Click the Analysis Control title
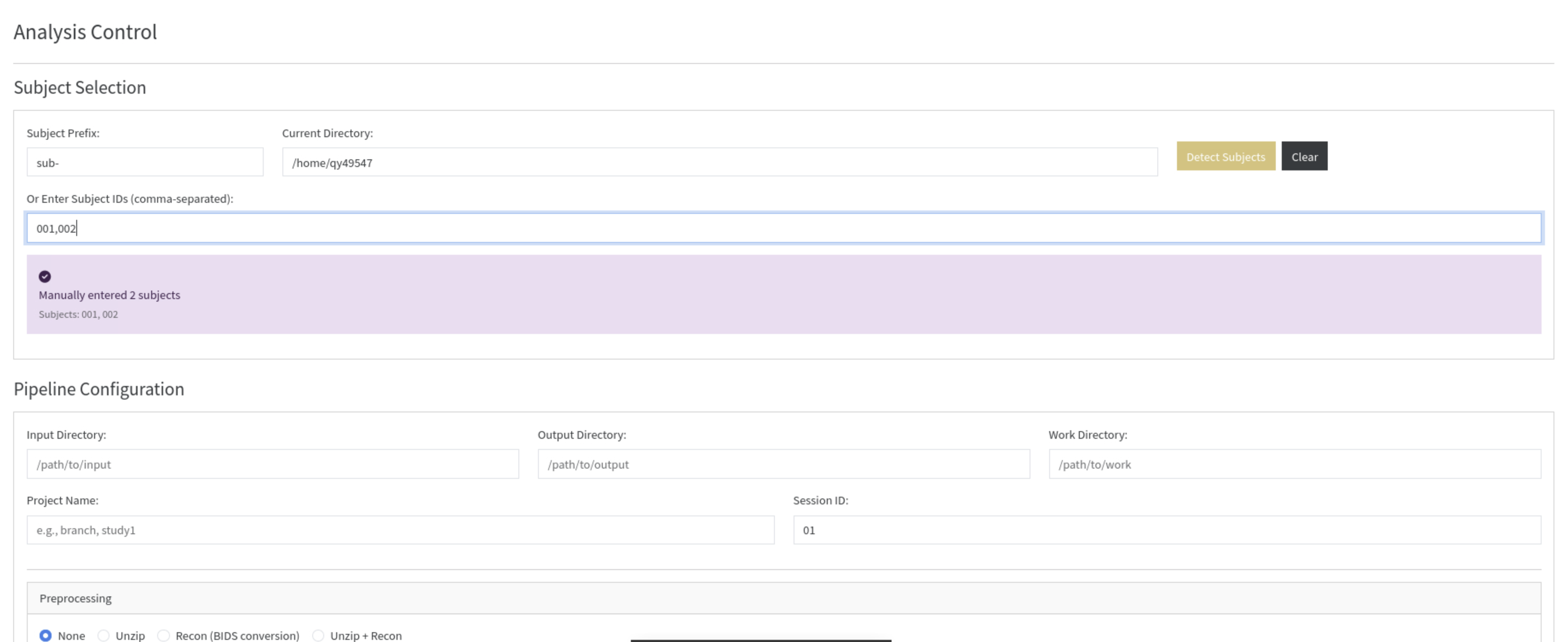 click(x=85, y=32)
